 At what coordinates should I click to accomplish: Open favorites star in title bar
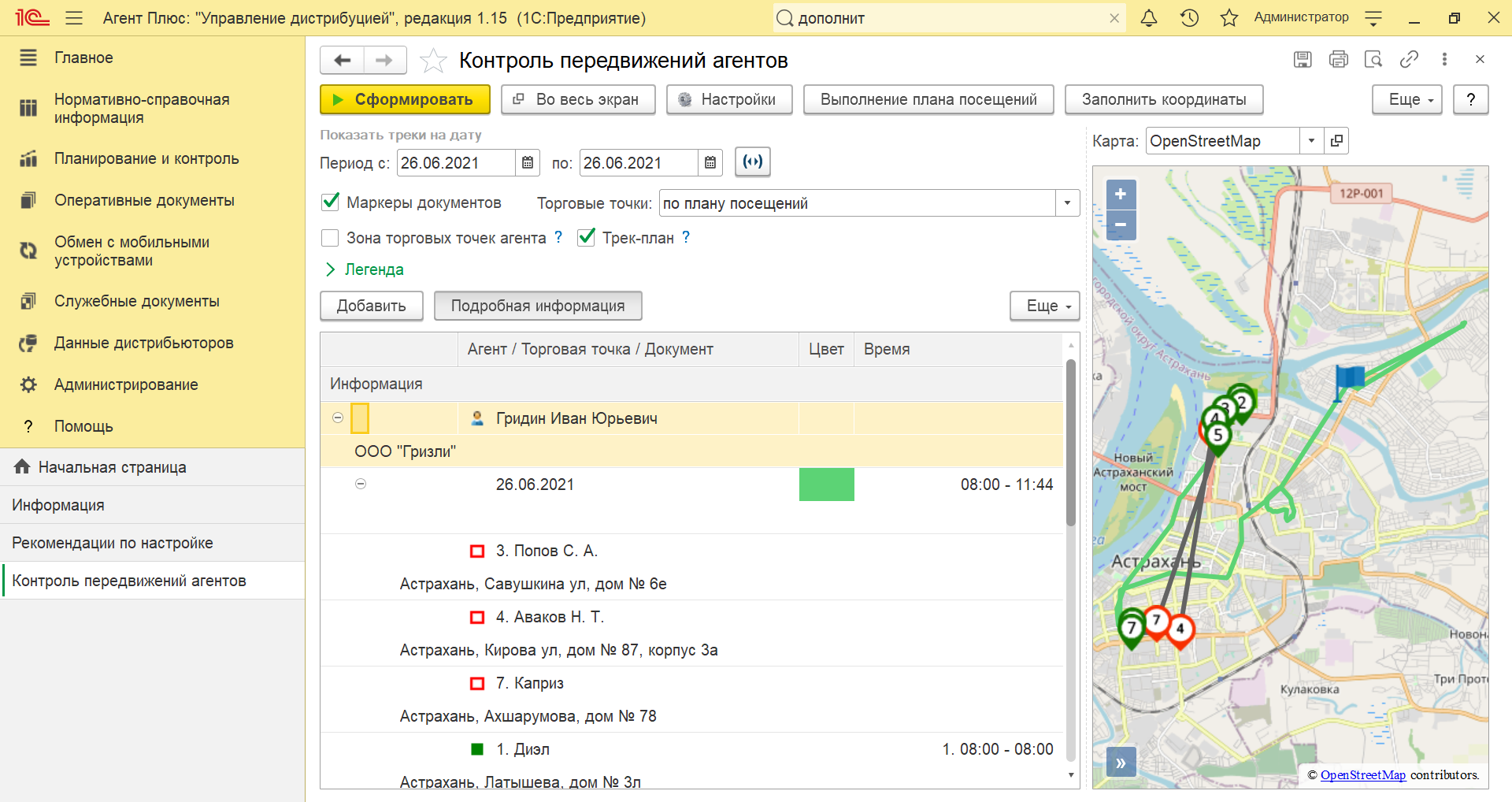pos(1228,17)
